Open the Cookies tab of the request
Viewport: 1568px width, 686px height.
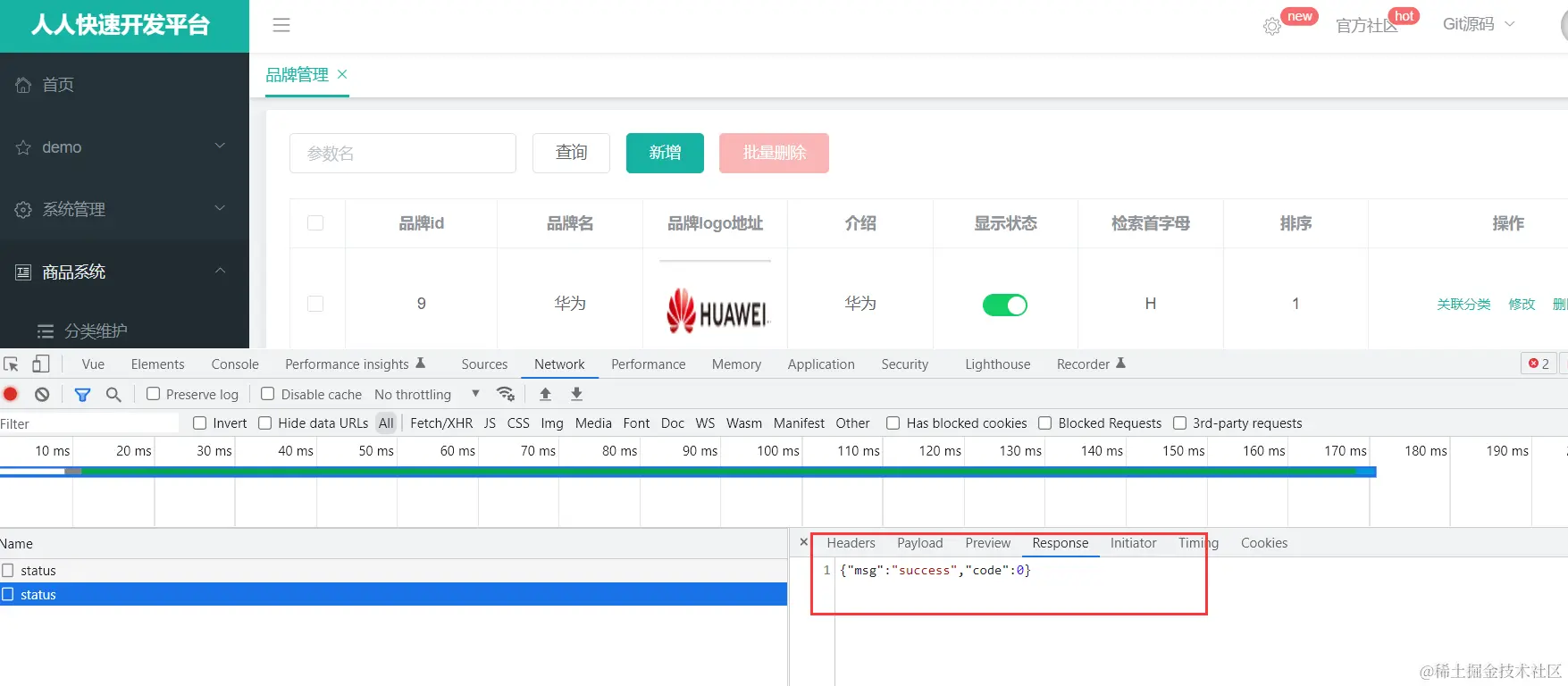[x=1264, y=543]
